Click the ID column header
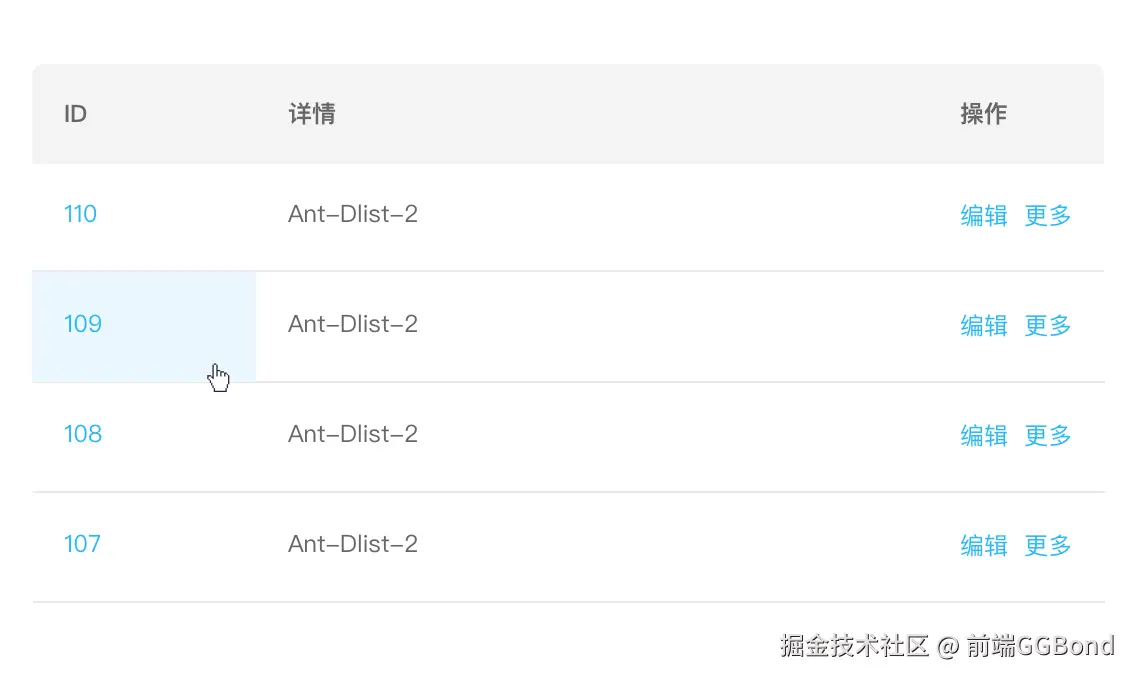This screenshot has width=1136, height=680. (x=75, y=114)
